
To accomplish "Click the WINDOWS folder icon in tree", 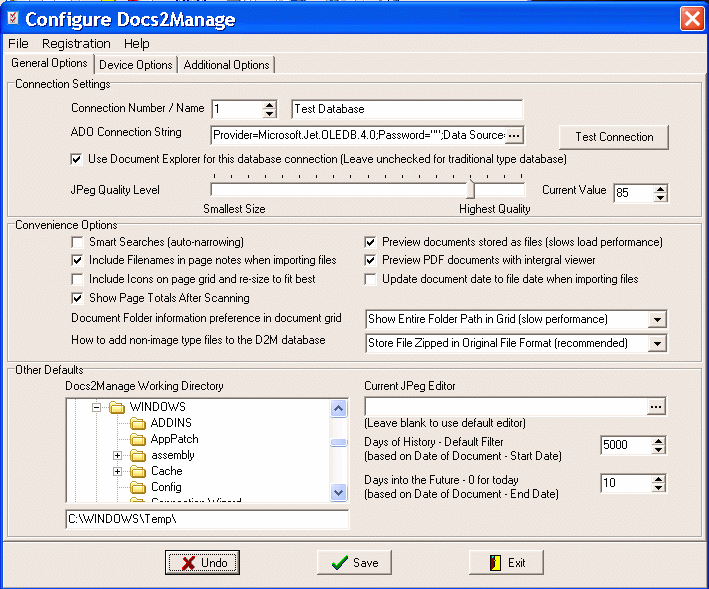I will pyautogui.click(x=117, y=408).
